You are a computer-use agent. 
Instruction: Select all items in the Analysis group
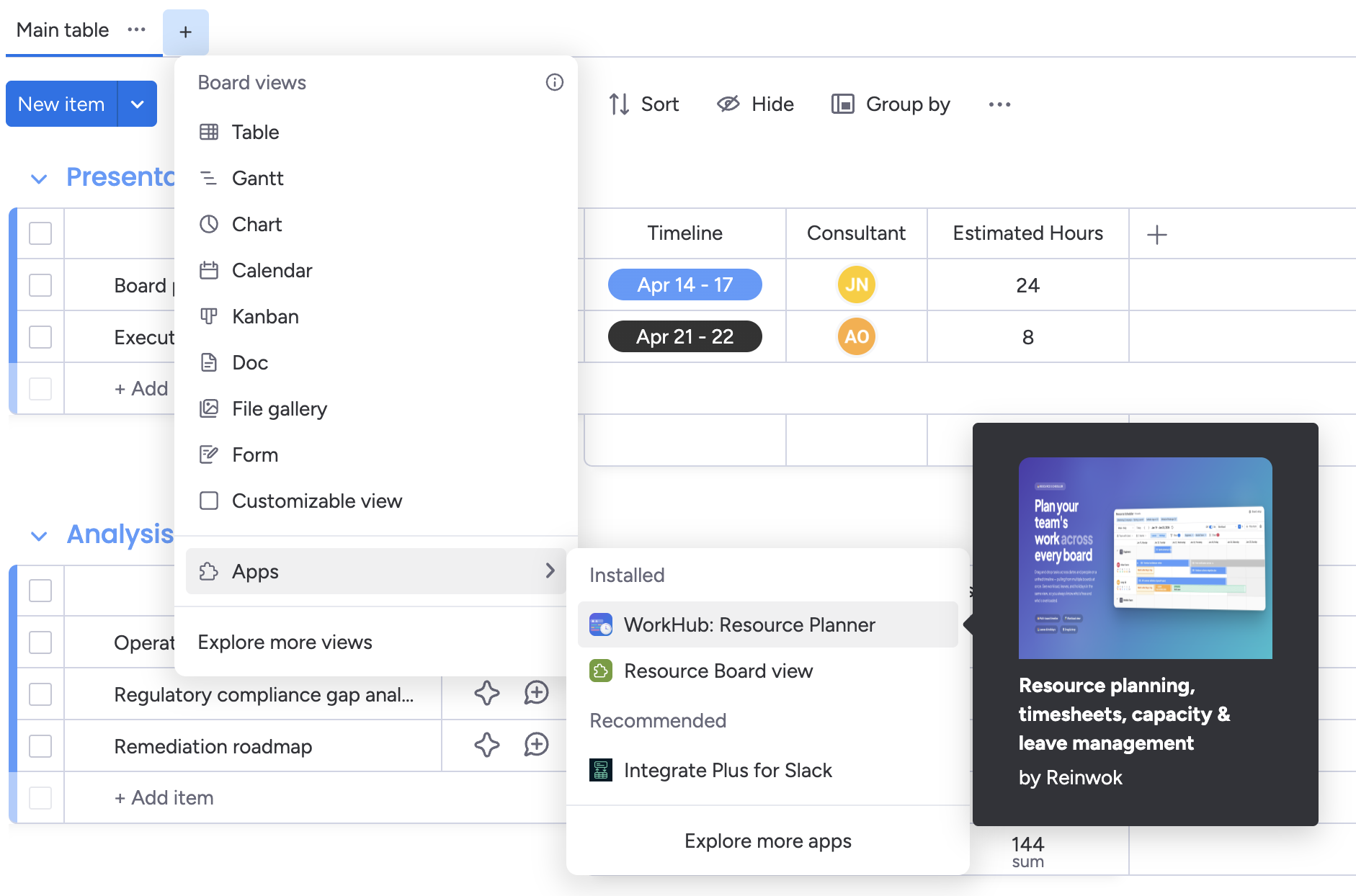tap(40, 590)
